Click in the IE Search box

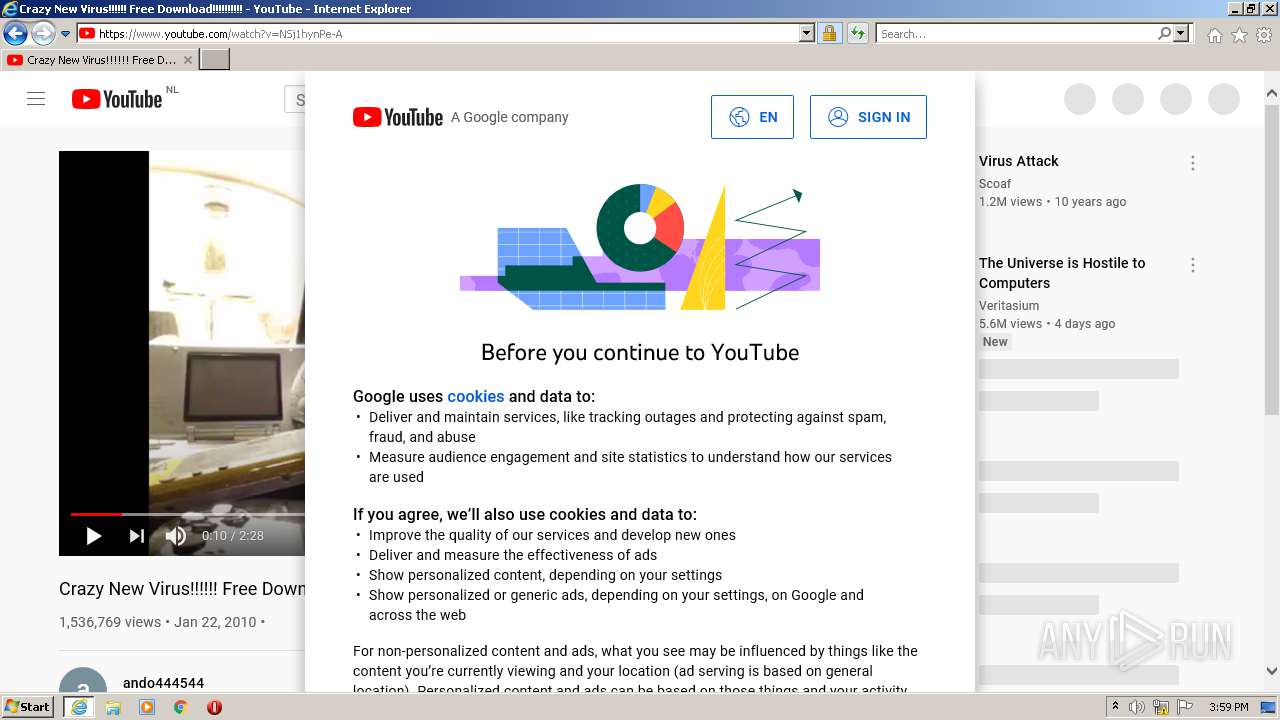click(x=1016, y=34)
